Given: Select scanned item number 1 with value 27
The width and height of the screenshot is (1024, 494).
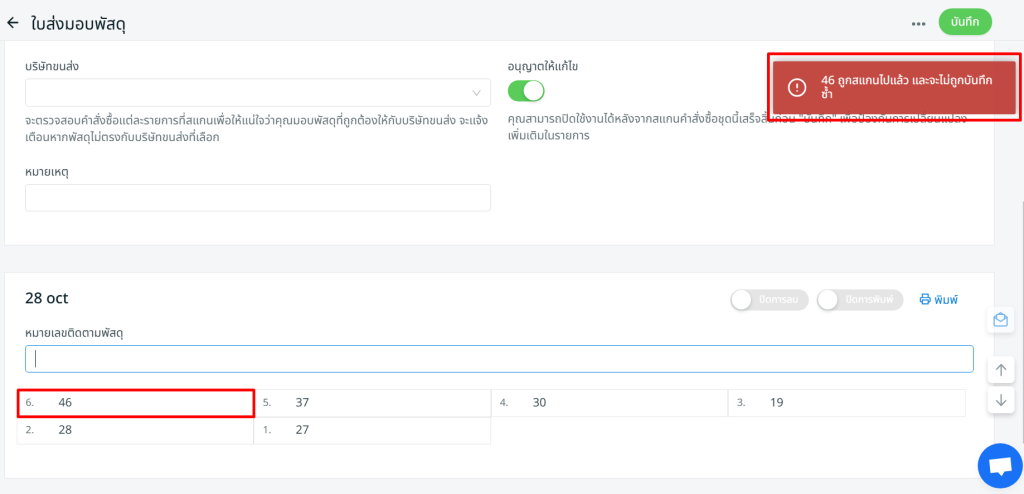Looking at the screenshot, I should click(372, 430).
